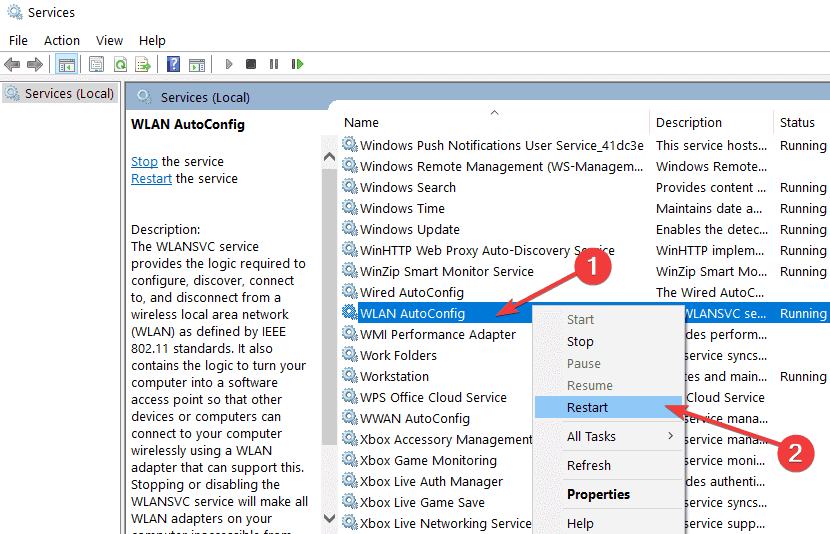The height and width of the screenshot is (534, 830).
Task: Select Windows Remote Management service row
Action: click(x=501, y=166)
